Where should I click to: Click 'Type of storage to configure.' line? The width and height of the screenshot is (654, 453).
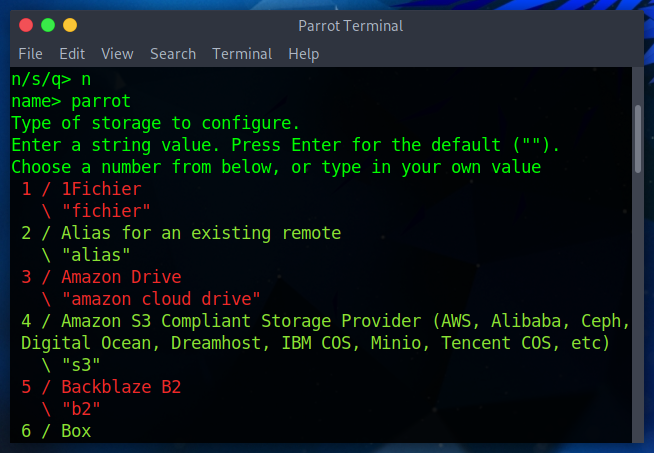(x=155, y=123)
